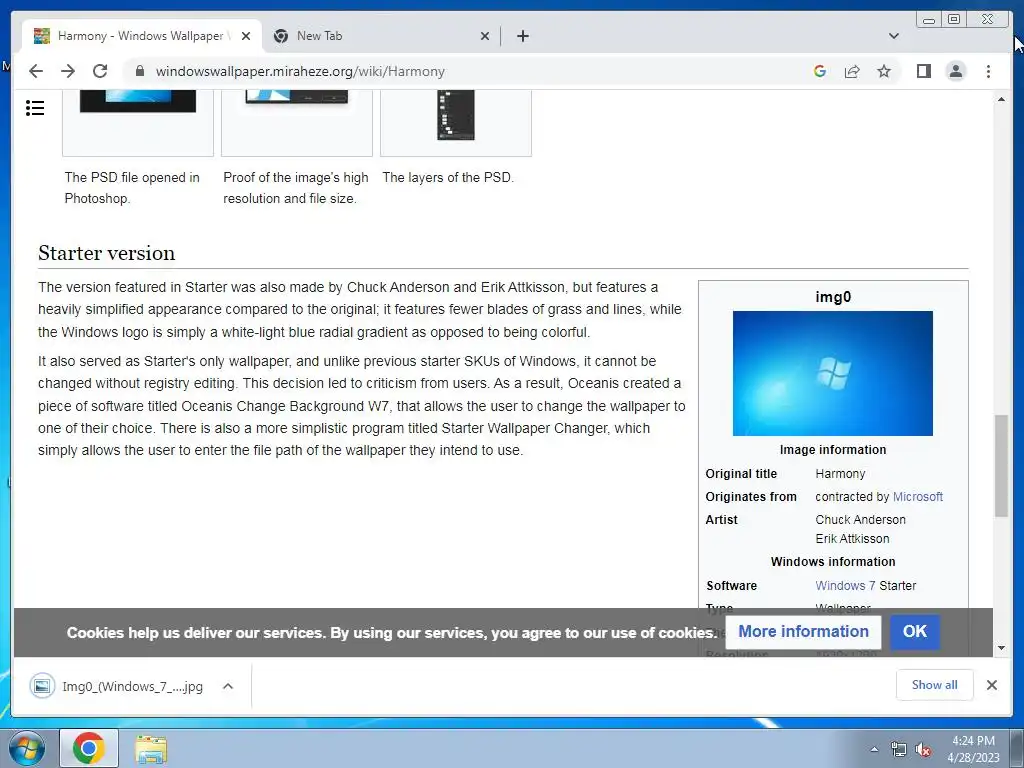Click the 'Windows information' infobox header
The width and height of the screenshot is (1024, 768).
pyautogui.click(x=833, y=561)
